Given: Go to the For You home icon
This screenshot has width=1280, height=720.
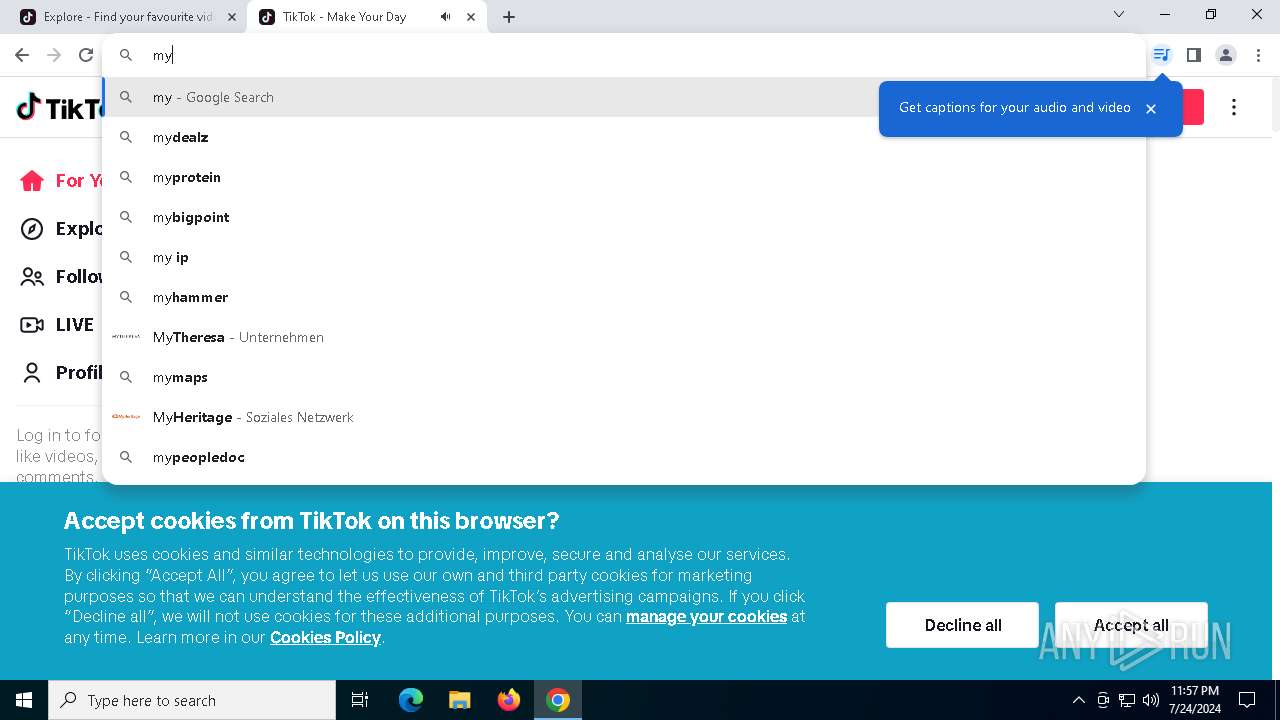Looking at the screenshot, I should point(32,181).
